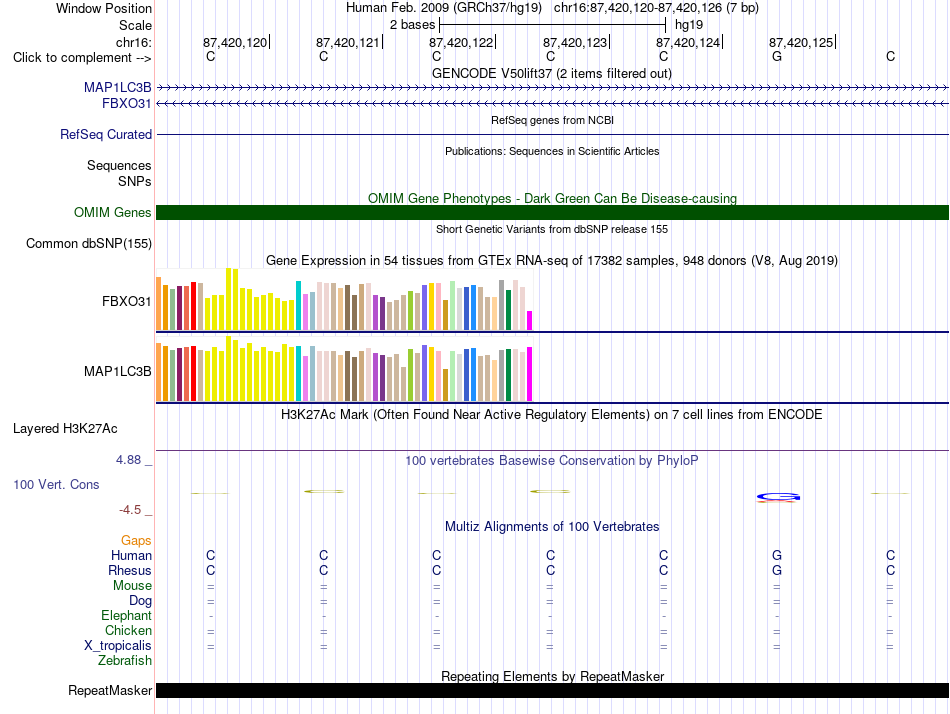Screen dimensions: 950x714
Task: Click the Elephant row label in Multiz
Action: [x=126, y=616]
